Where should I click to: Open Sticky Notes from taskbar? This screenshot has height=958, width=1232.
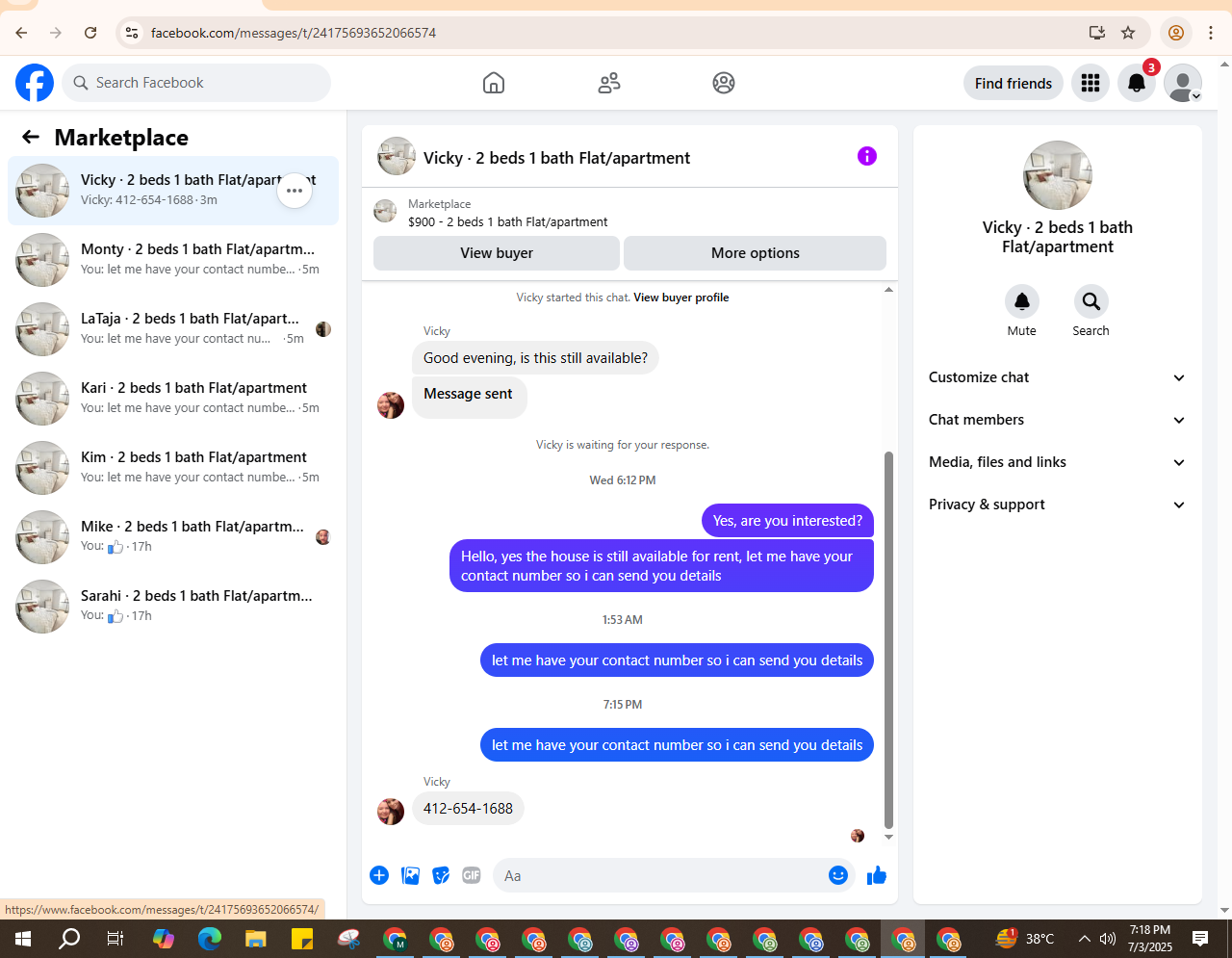point(301,939)
